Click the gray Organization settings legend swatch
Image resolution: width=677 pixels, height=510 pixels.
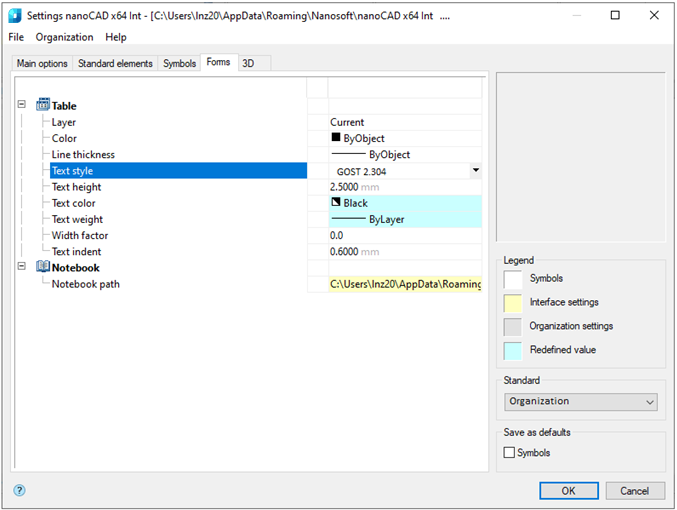pyautogui.click(x=513, y=327)
